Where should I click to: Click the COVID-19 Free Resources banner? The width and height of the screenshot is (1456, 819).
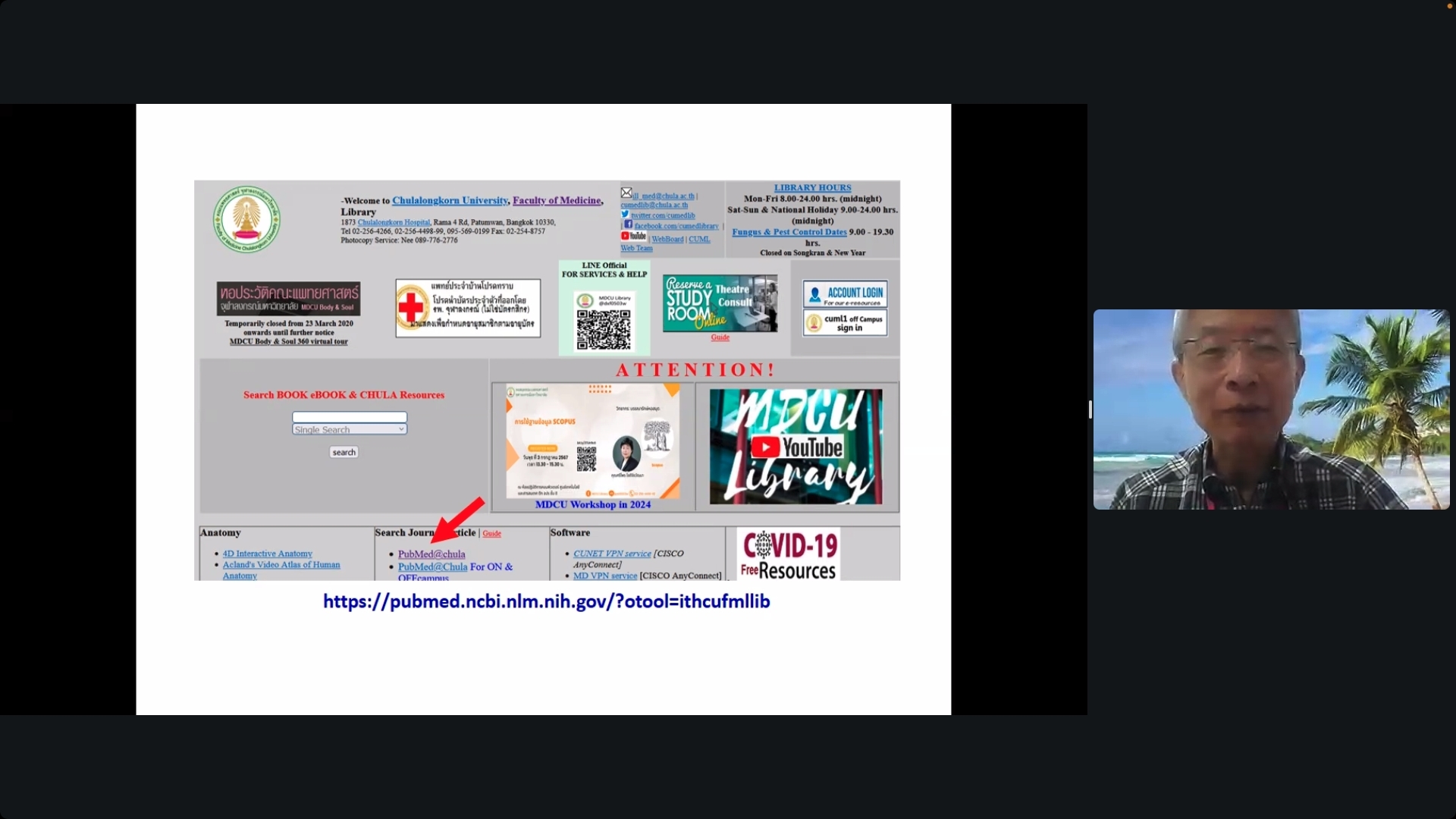[789, 554]
